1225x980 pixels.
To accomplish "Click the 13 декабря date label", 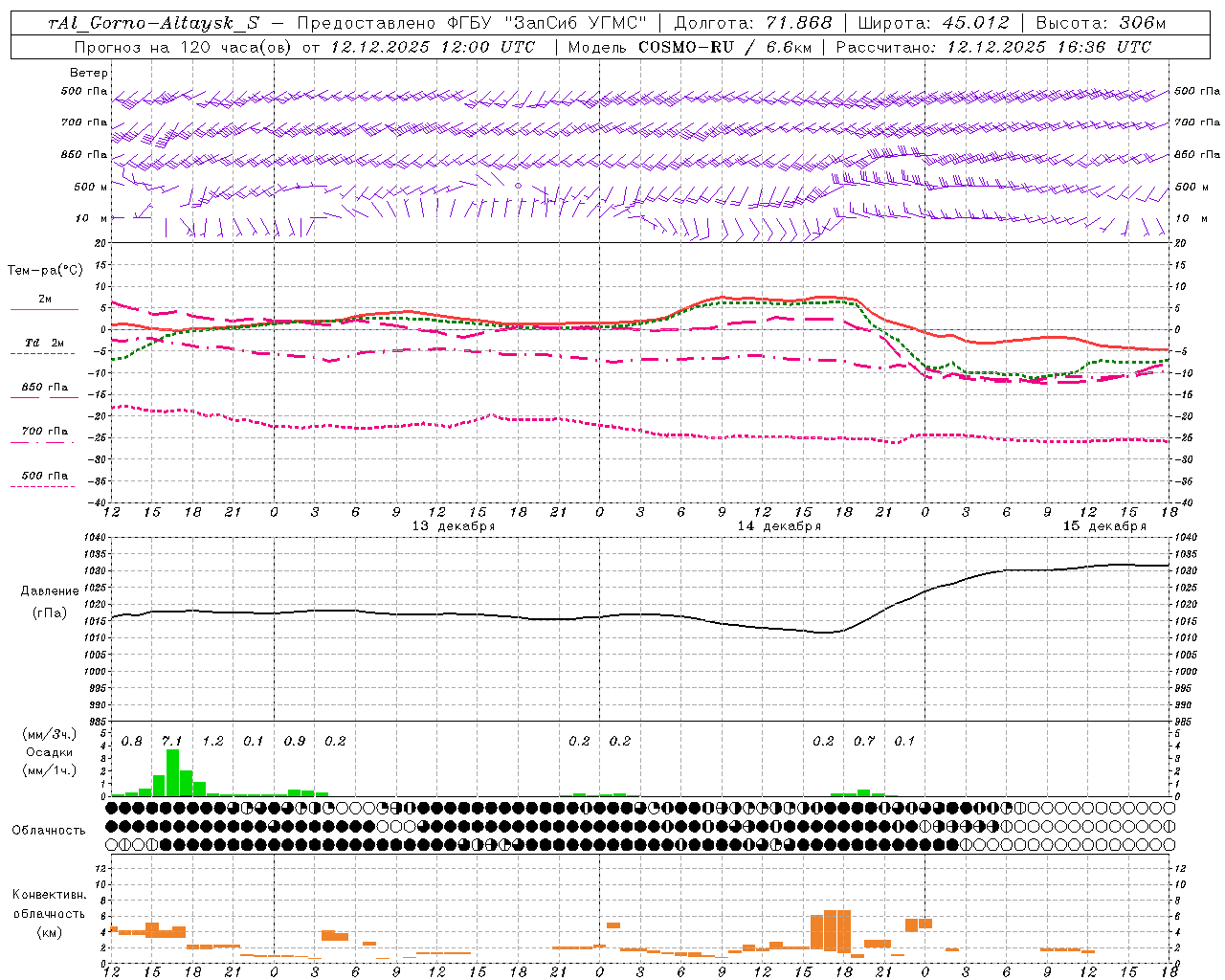I will click(454, 526).
